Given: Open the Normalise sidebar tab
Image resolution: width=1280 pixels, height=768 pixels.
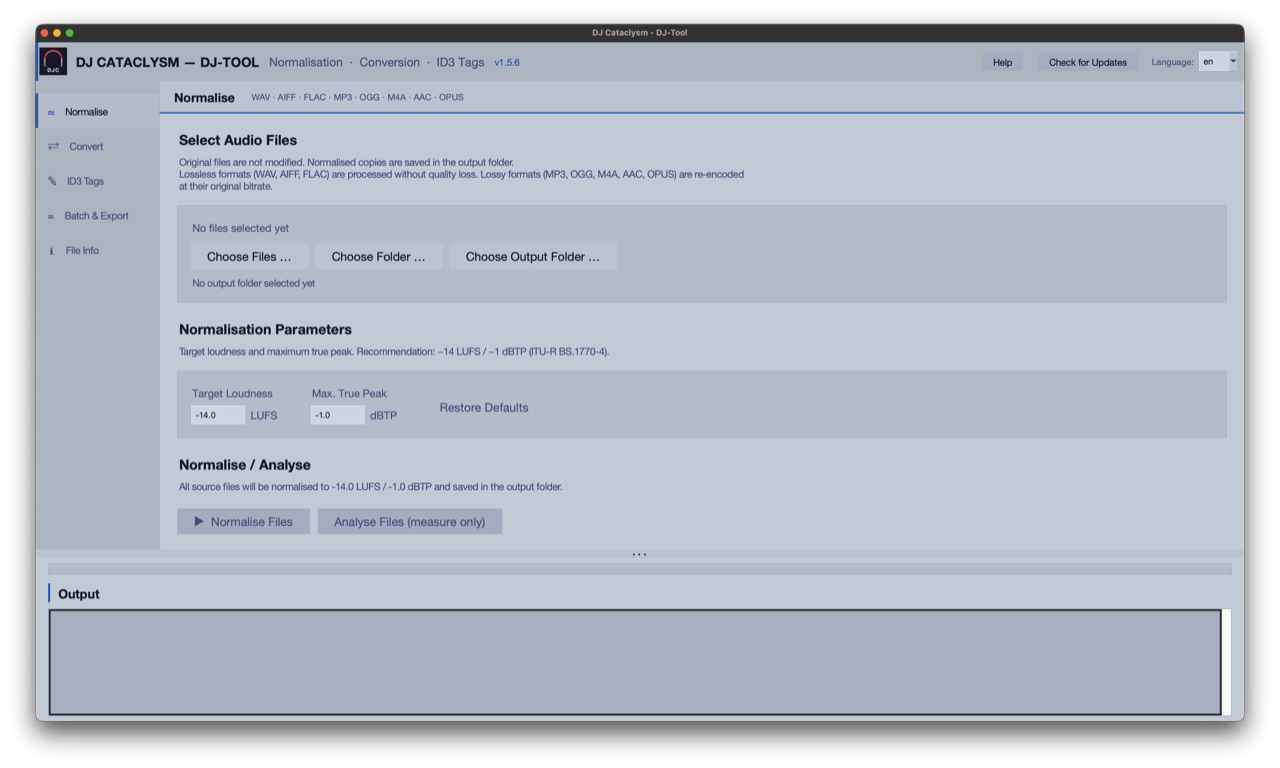Looking at the screenshot, I should pyautogui.click(x=98, y=112).
